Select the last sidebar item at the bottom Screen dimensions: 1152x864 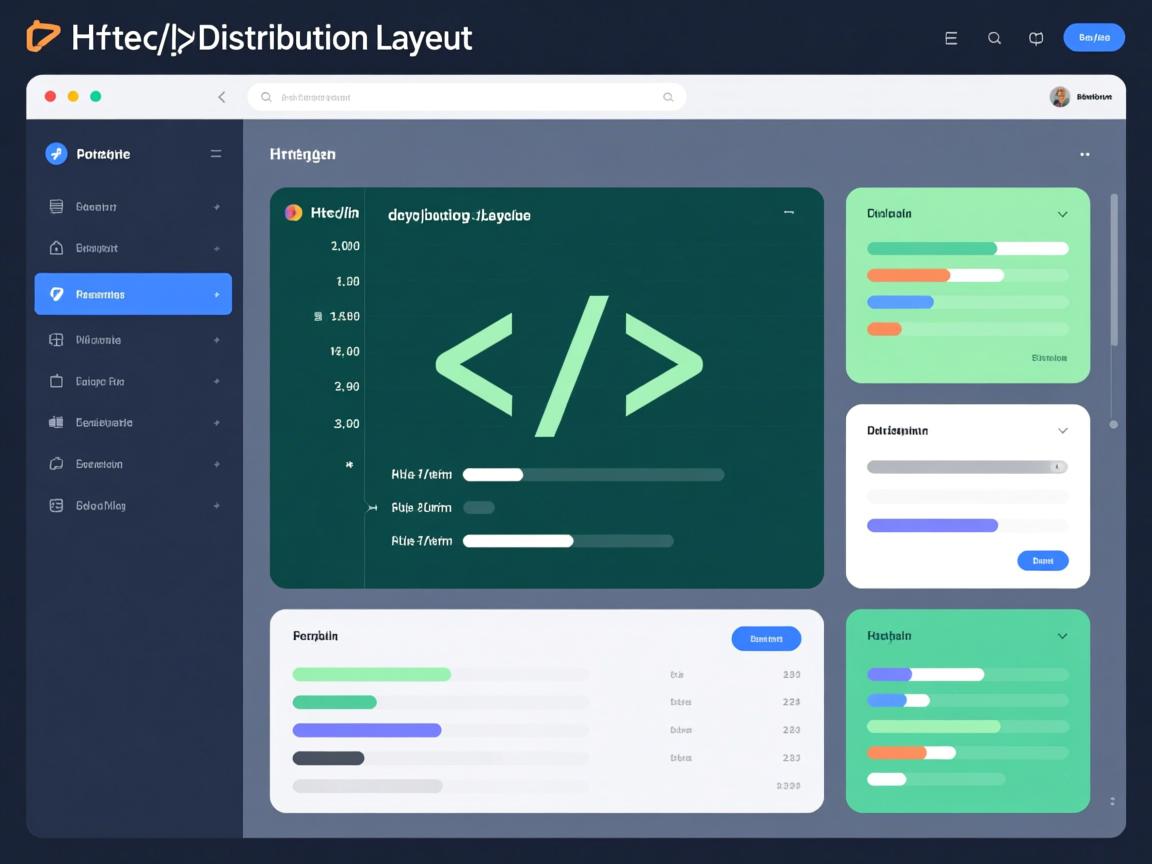tap(133, 506)
